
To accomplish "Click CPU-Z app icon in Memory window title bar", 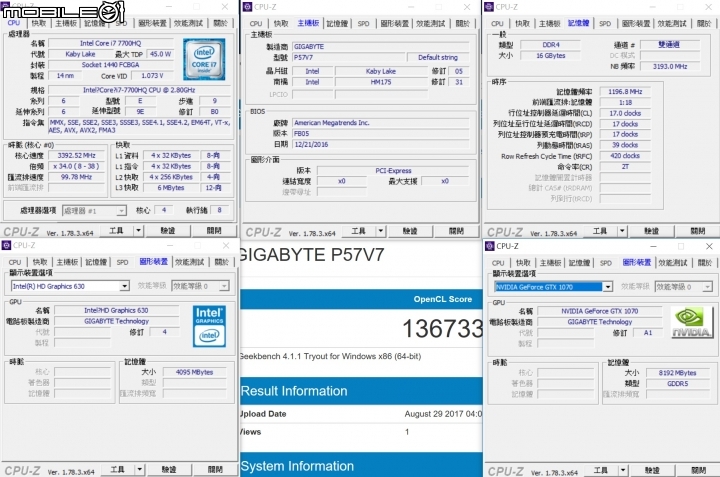I will point(489,7).
